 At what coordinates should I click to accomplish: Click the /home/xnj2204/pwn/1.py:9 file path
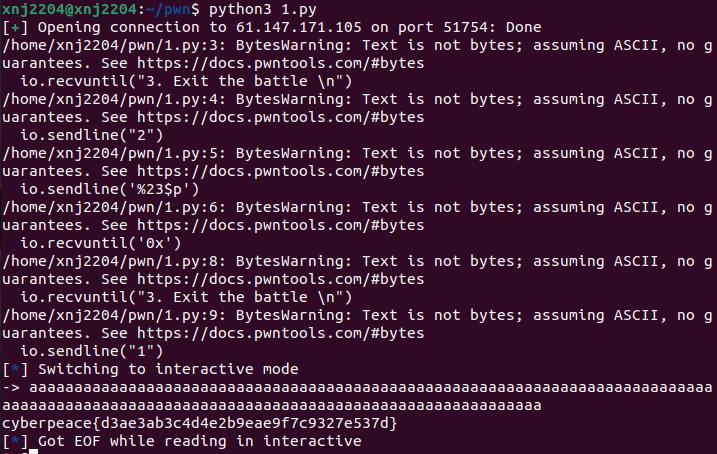(x=114, y=315)
